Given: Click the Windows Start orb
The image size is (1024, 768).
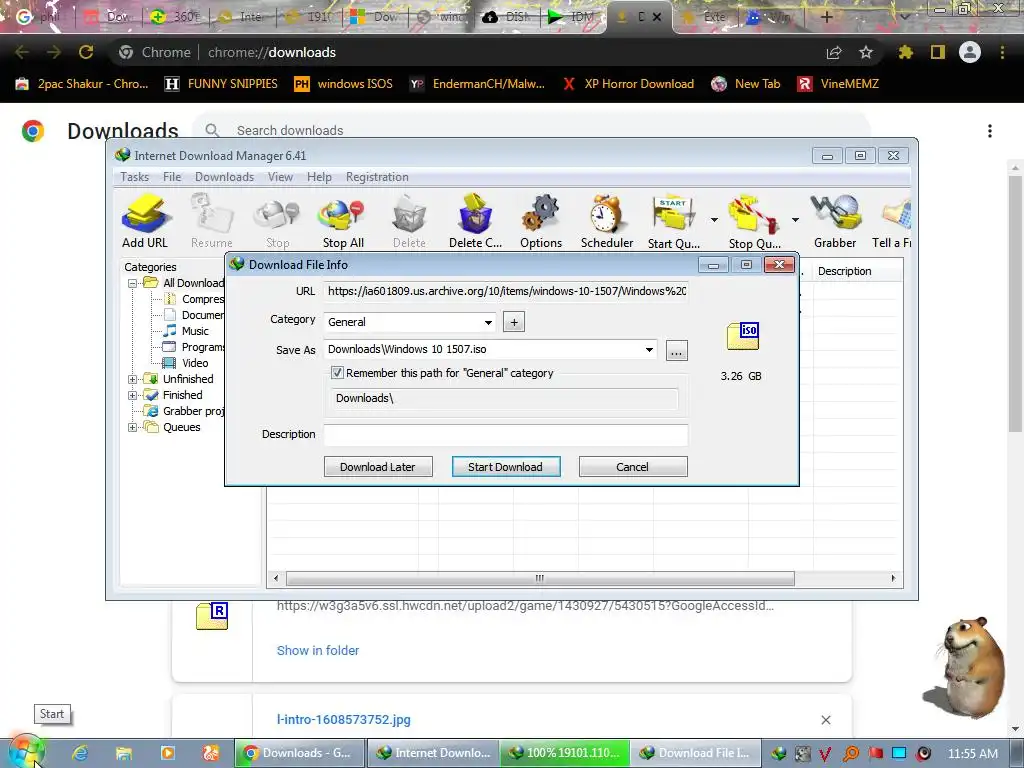Looking at the screenshot, I should pyautogui.click(x=26, y=754).
